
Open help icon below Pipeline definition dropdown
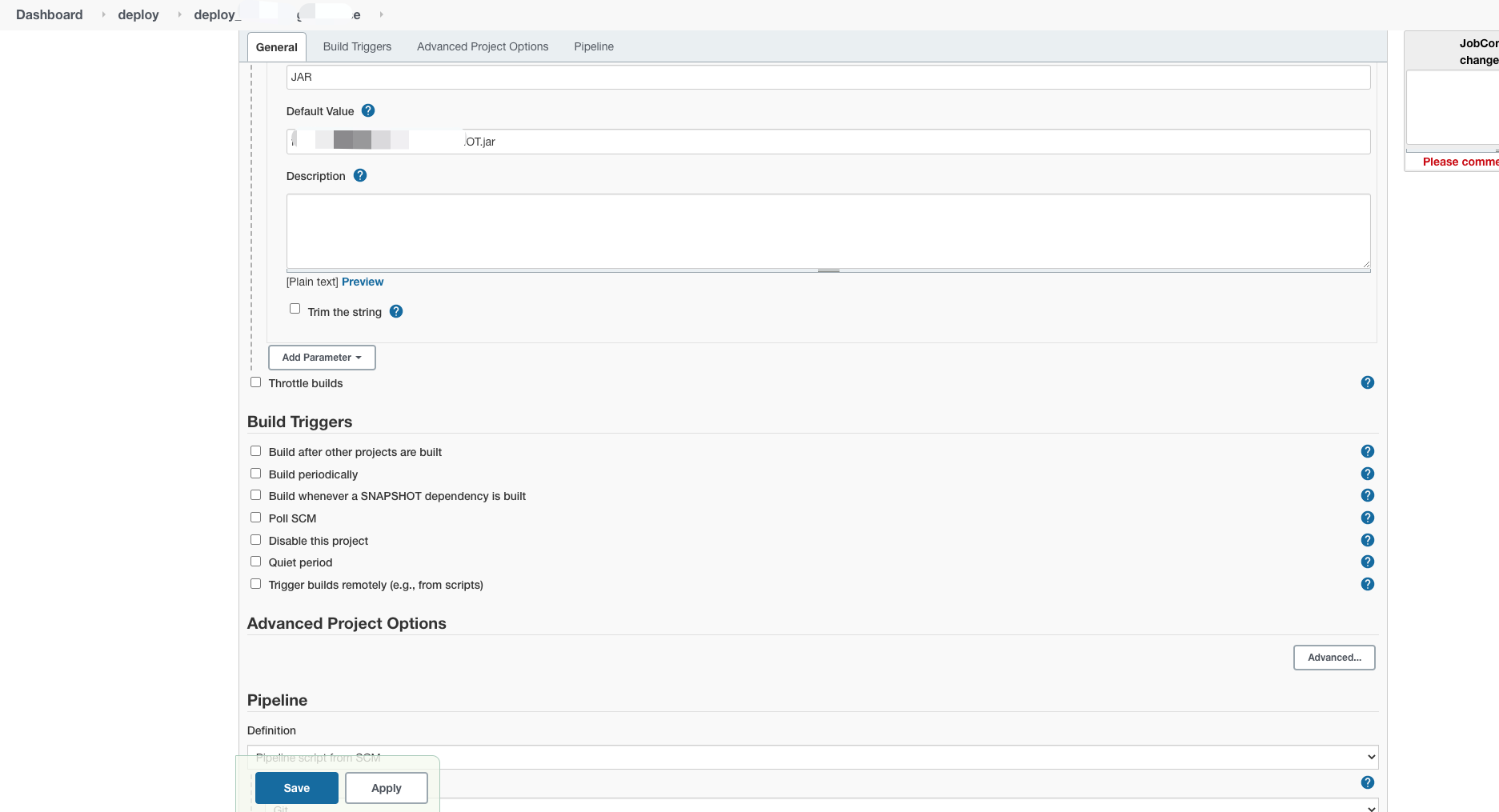click(1368, 782)
